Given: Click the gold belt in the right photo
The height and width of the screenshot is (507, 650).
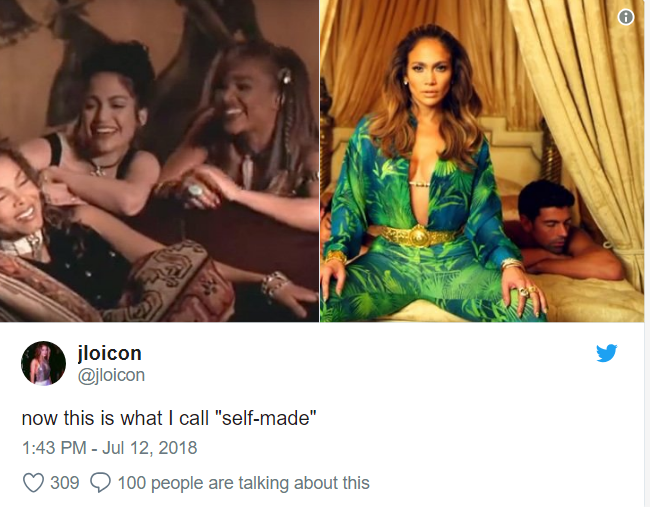Looking at the screenshot, I should [417, 235].
